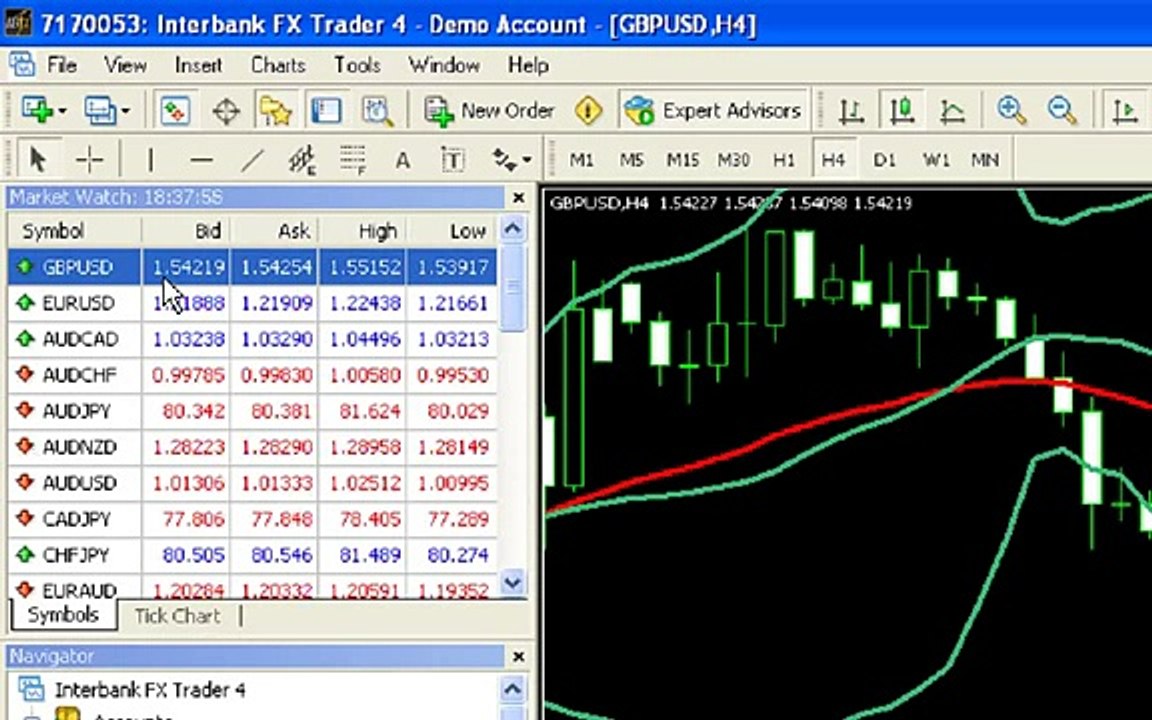
Task: Open the Charts menu
Action: pos(278,65)
